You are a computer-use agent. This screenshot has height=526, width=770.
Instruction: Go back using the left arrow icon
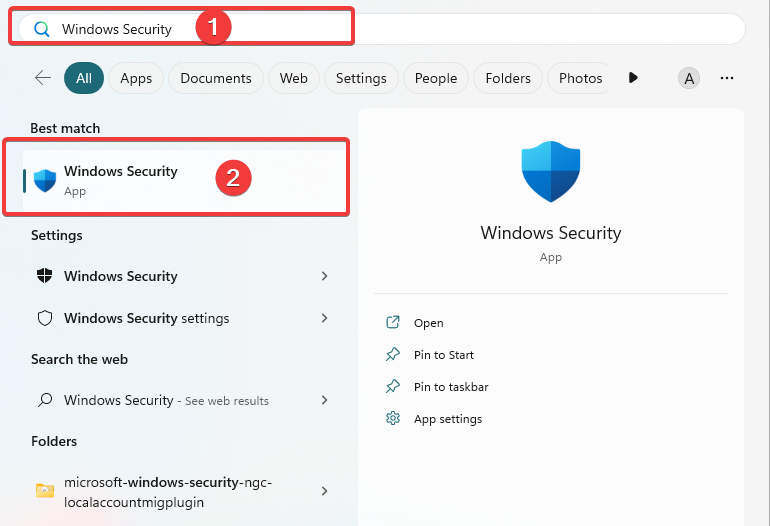coord(43,78)
